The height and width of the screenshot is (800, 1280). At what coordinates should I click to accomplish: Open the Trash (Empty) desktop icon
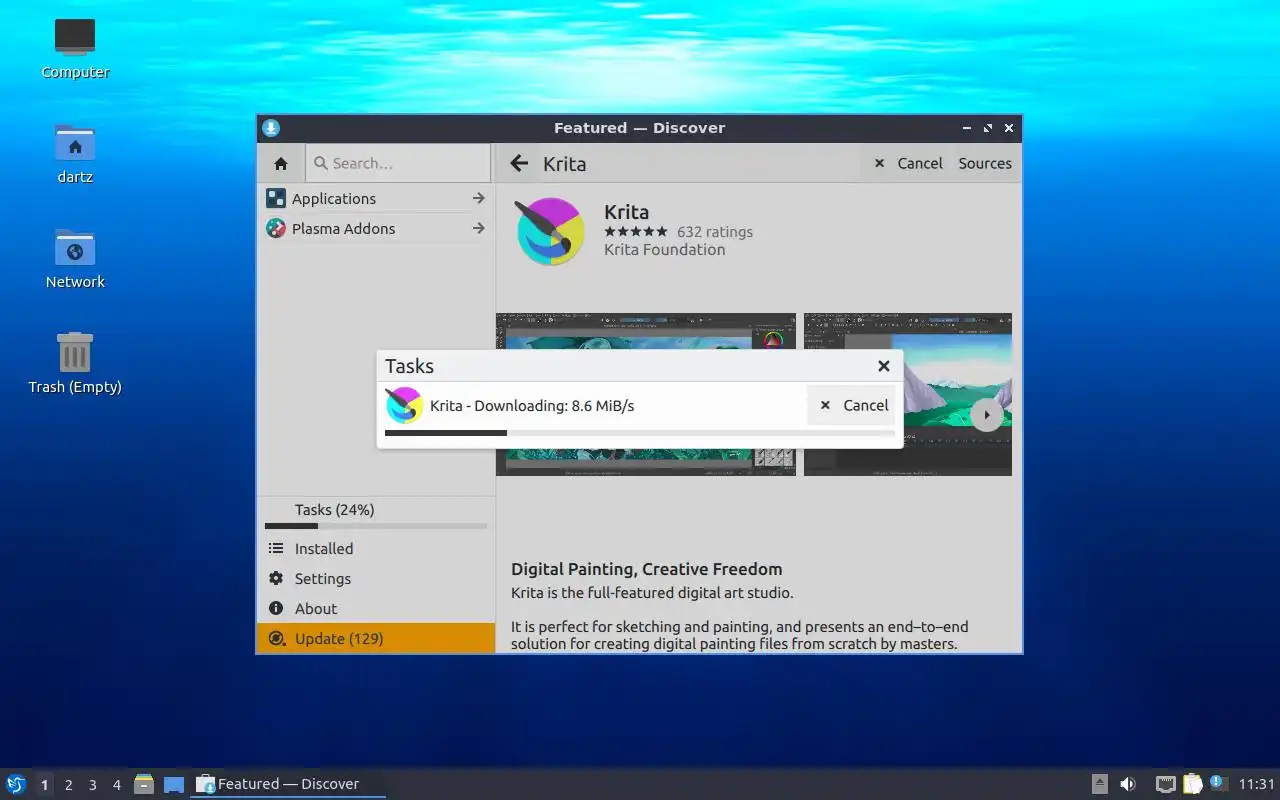coord(75,362)
